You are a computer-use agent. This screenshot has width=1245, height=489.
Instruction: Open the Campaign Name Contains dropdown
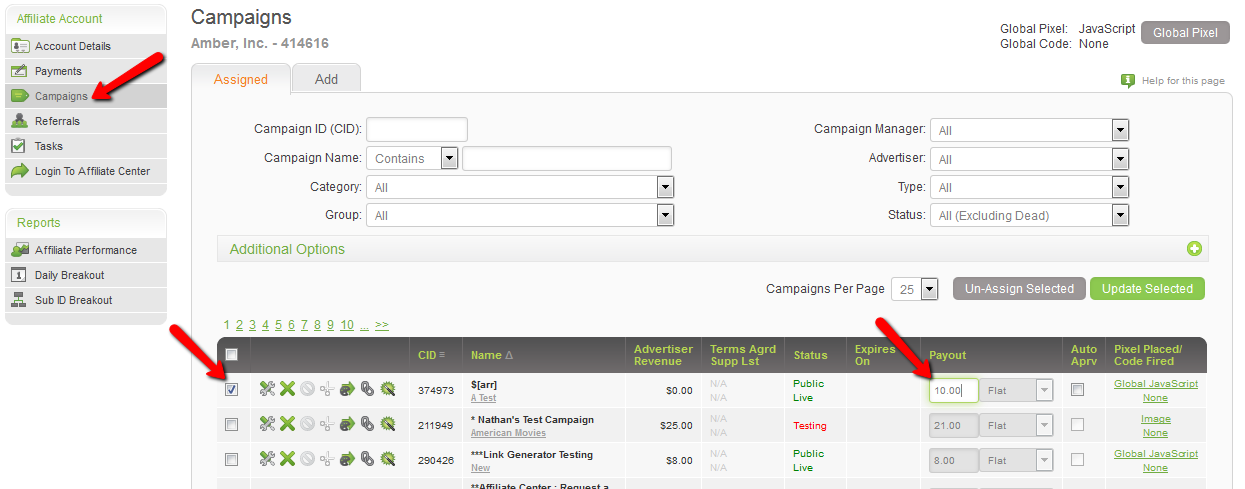pos(412,158)
